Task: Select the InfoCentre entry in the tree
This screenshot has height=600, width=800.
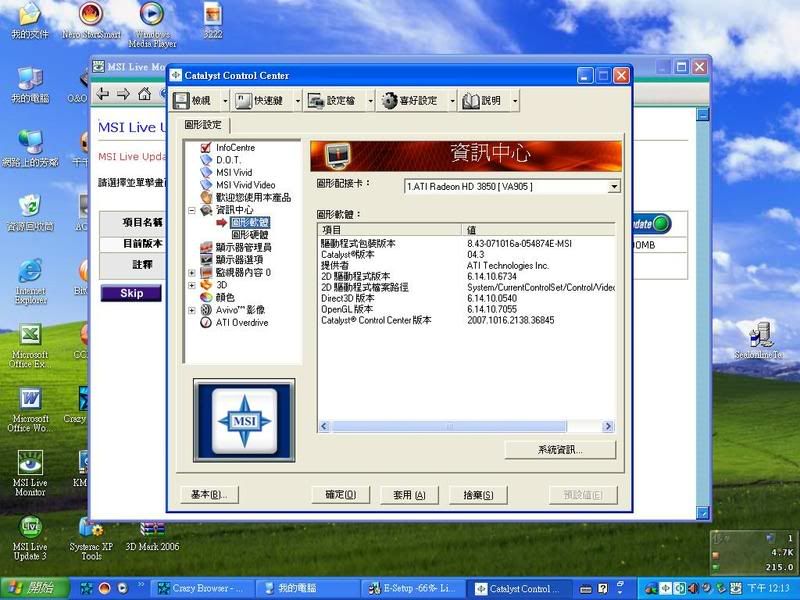Action: click(235, 147)
